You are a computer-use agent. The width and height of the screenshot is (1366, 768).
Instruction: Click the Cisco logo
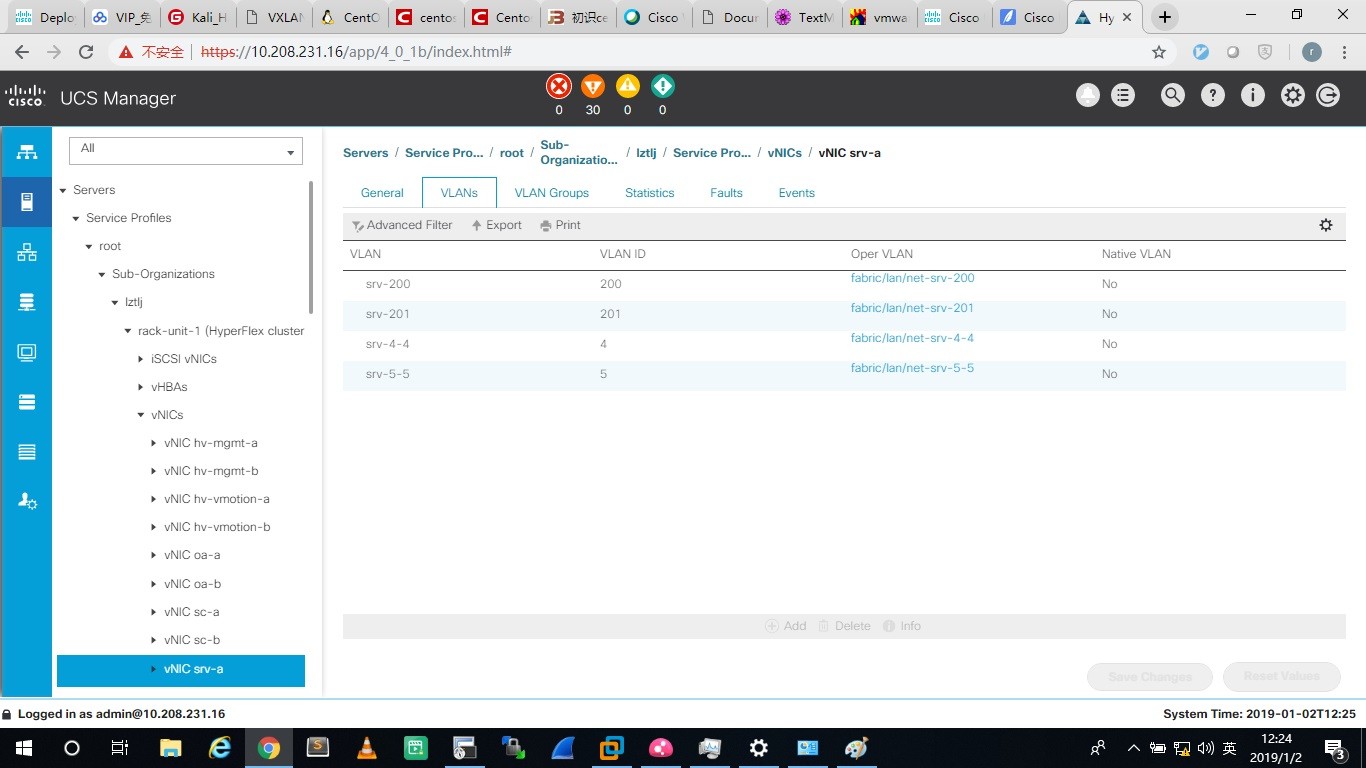pos(25,97)
